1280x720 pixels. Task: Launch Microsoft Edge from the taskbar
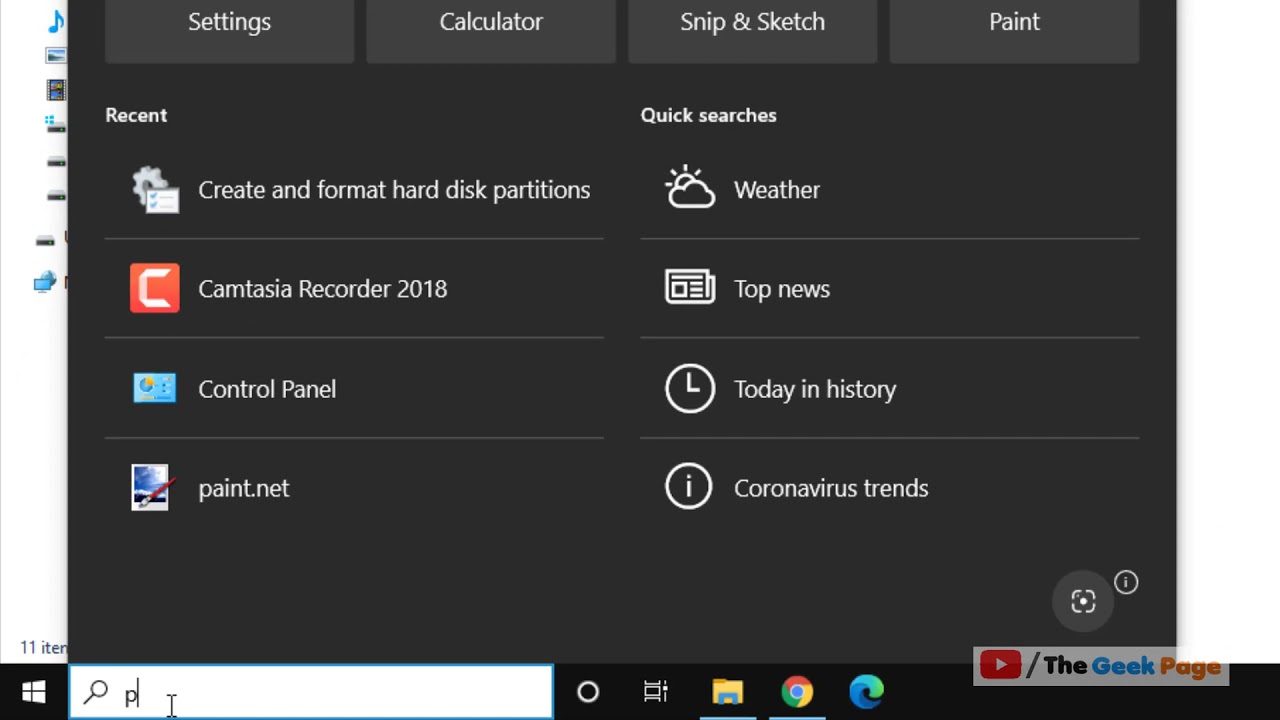pos(866,692)
